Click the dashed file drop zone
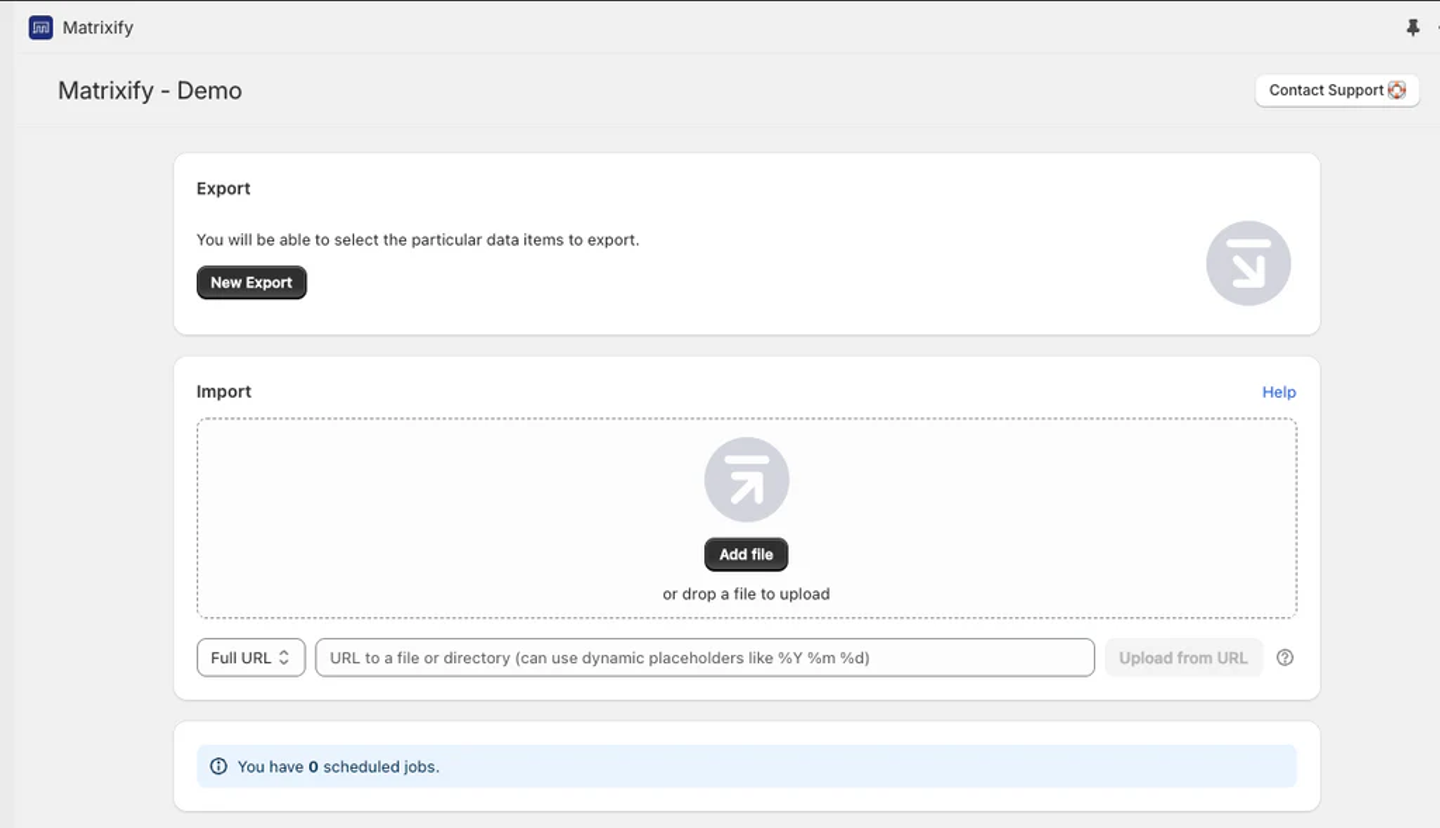This screenshot has height=828, width=1440. tap(450, 520)
